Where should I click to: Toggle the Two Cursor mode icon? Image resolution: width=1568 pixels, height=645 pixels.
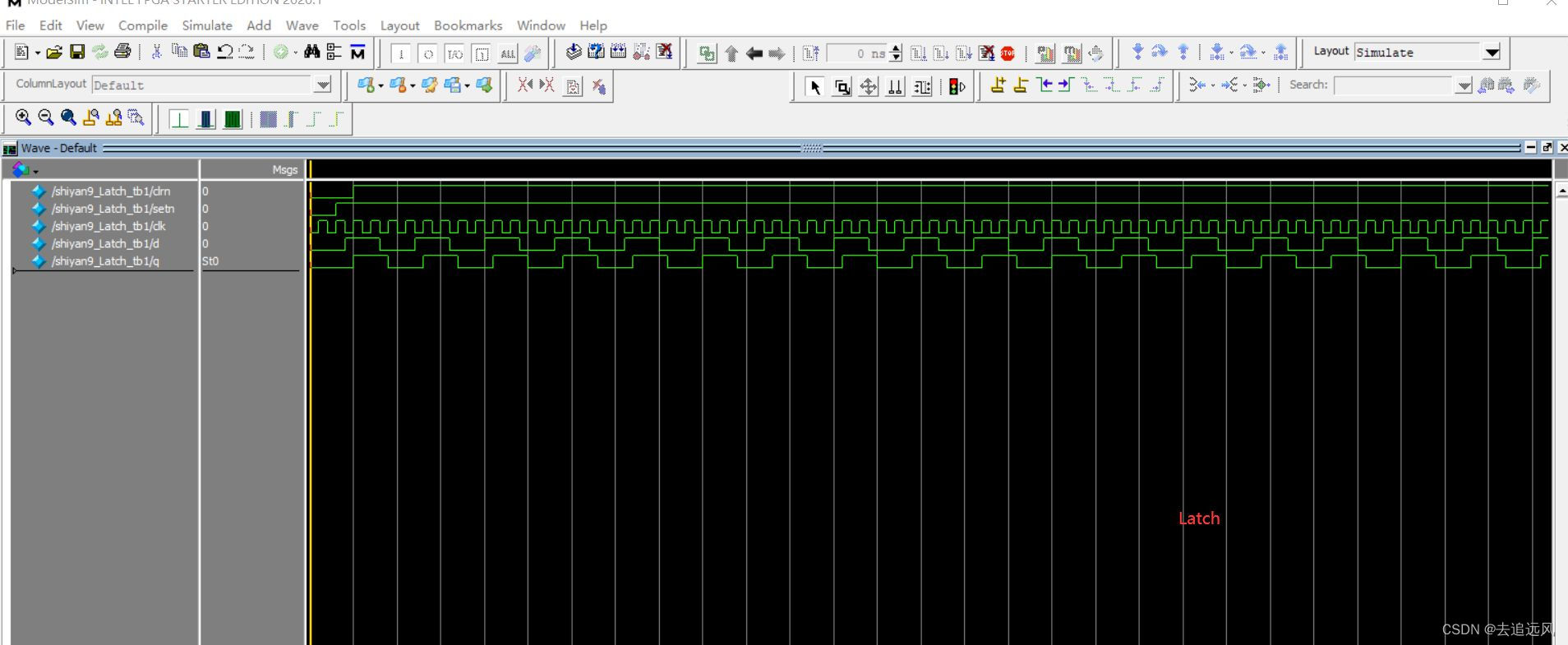[896, 87]
